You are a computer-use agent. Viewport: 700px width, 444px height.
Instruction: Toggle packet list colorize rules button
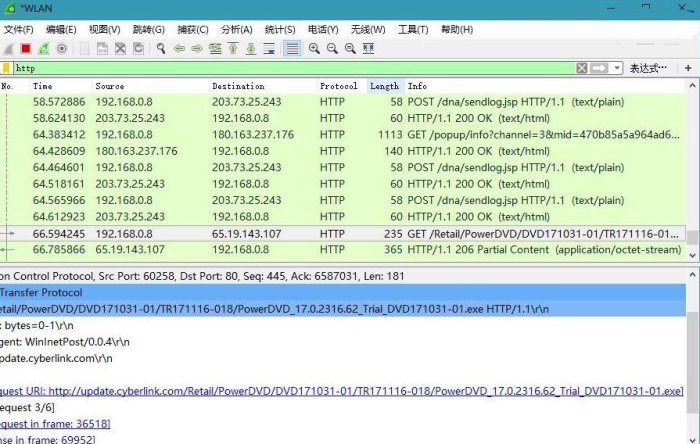pyautogui.click(x=292, y=48)
